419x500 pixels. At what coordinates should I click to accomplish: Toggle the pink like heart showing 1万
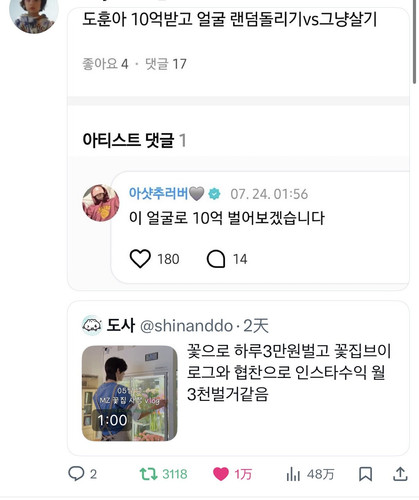pyautogui.click(x=221, y=474)
